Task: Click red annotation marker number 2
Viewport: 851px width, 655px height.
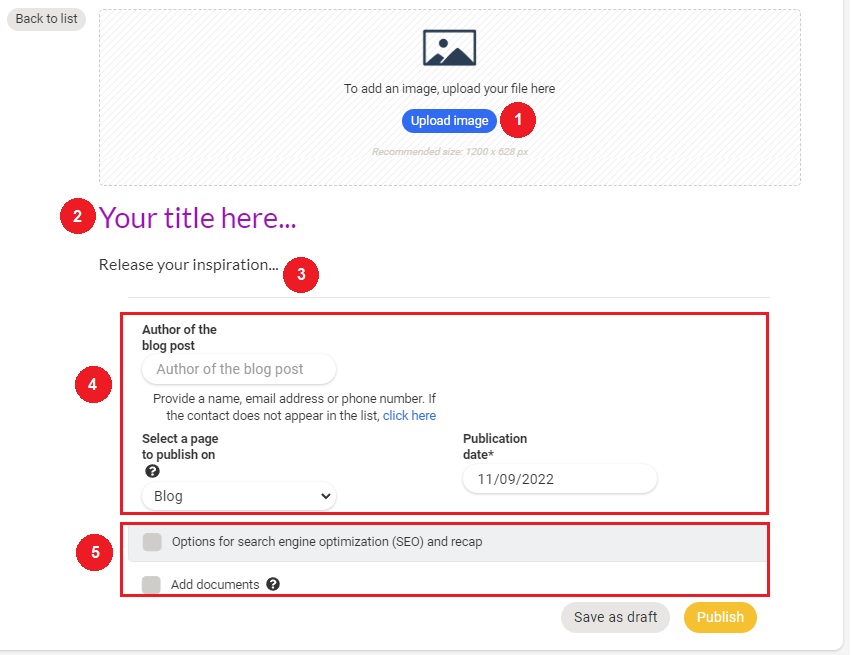Action: (77, 217)
